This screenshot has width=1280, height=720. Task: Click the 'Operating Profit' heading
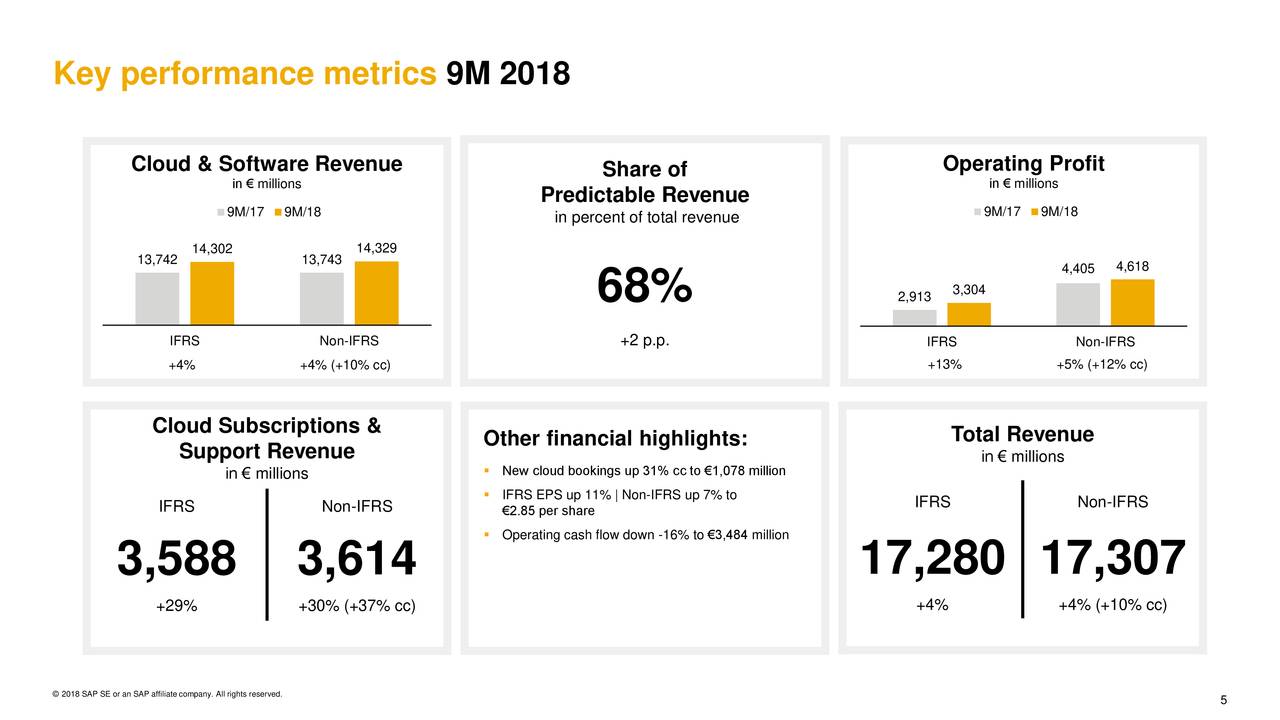(x=1023, y=164)
